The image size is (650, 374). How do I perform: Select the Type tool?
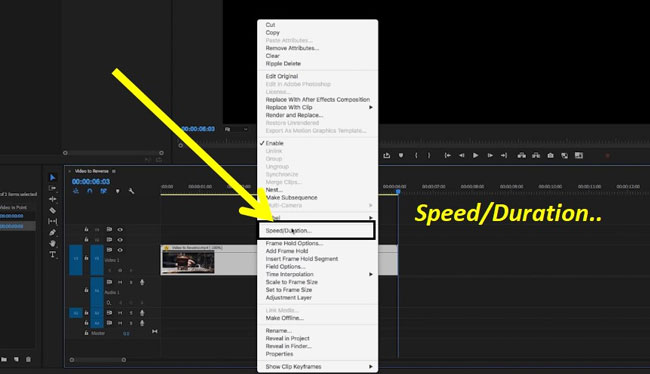(53, 255)
